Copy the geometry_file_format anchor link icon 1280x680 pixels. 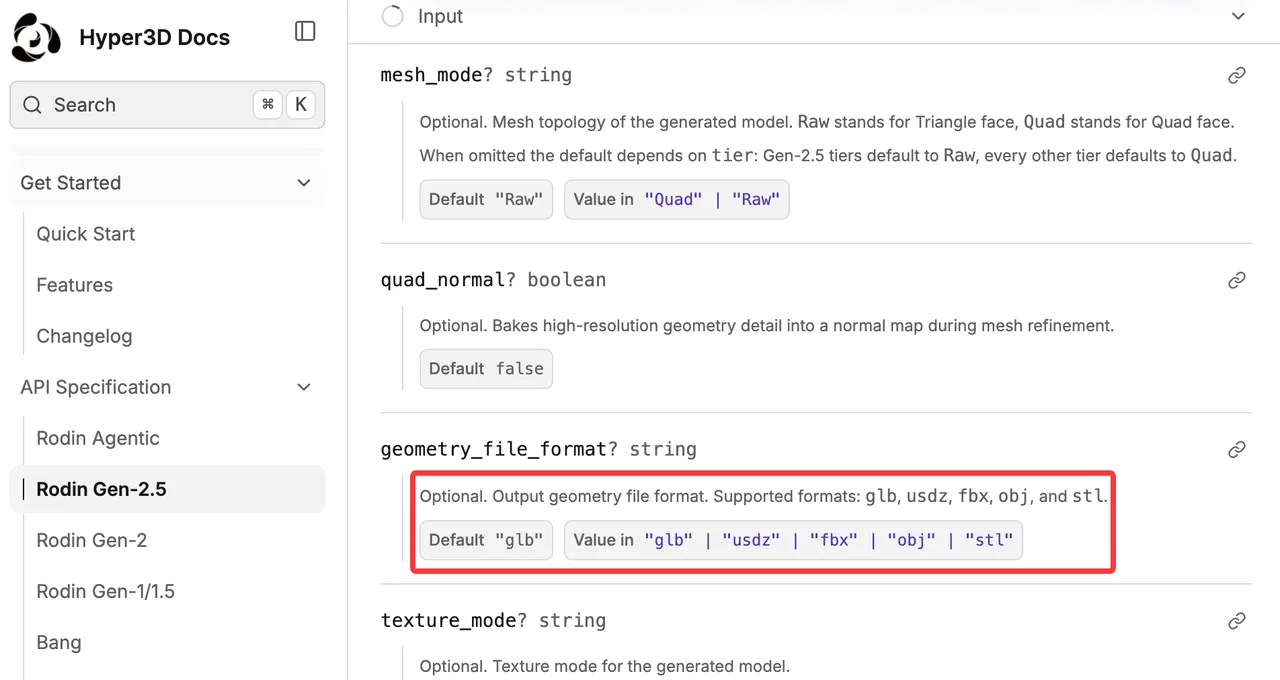pyautogui.click(x=1237, y=450)
